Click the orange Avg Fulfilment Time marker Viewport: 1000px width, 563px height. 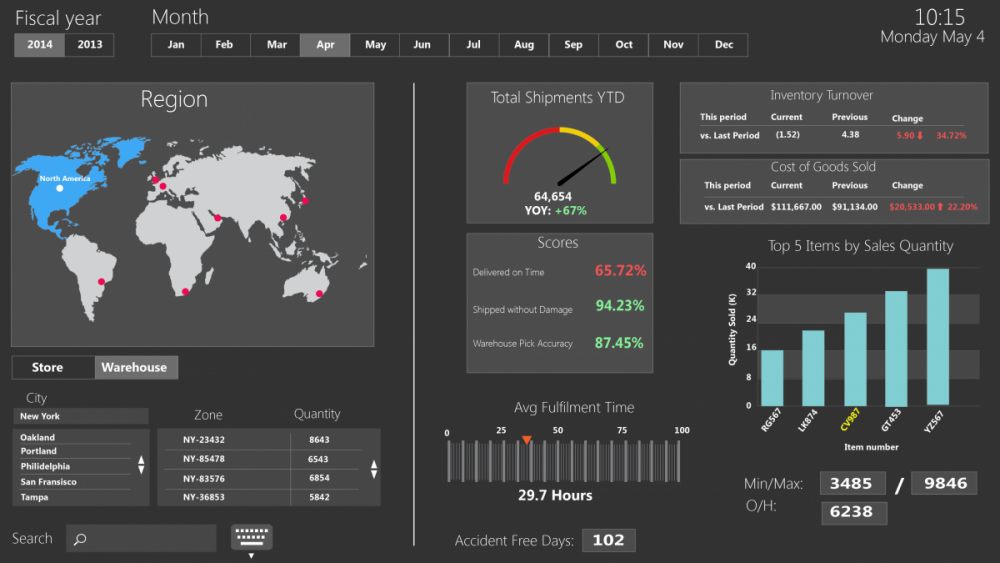point(526,440)
